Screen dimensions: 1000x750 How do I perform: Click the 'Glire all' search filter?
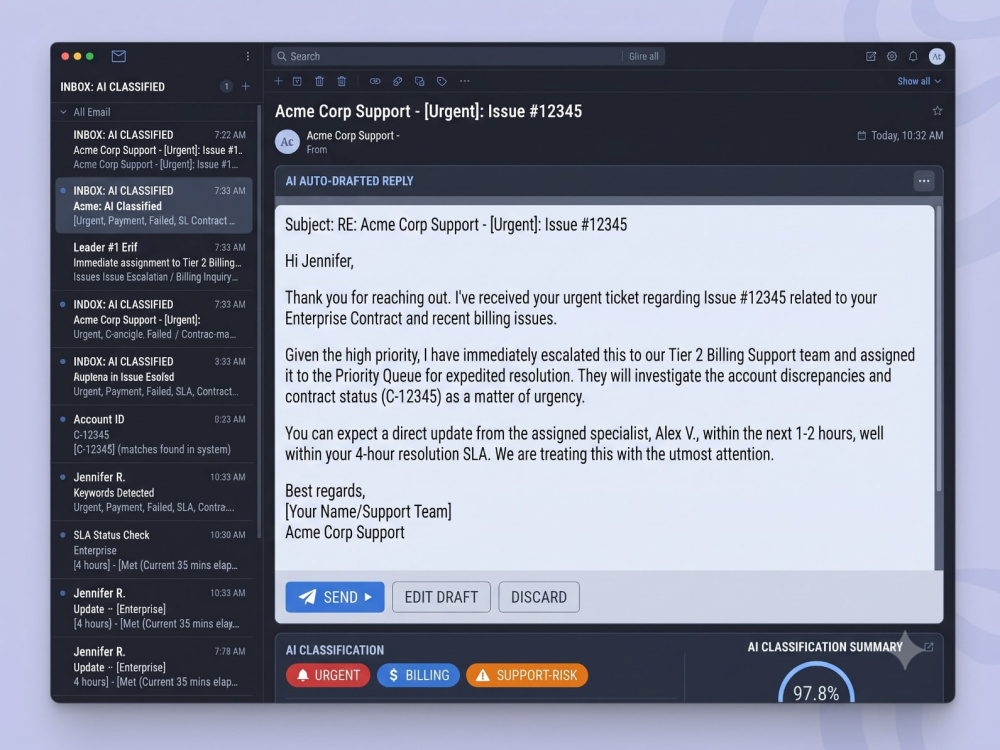(x=643, y=56)
